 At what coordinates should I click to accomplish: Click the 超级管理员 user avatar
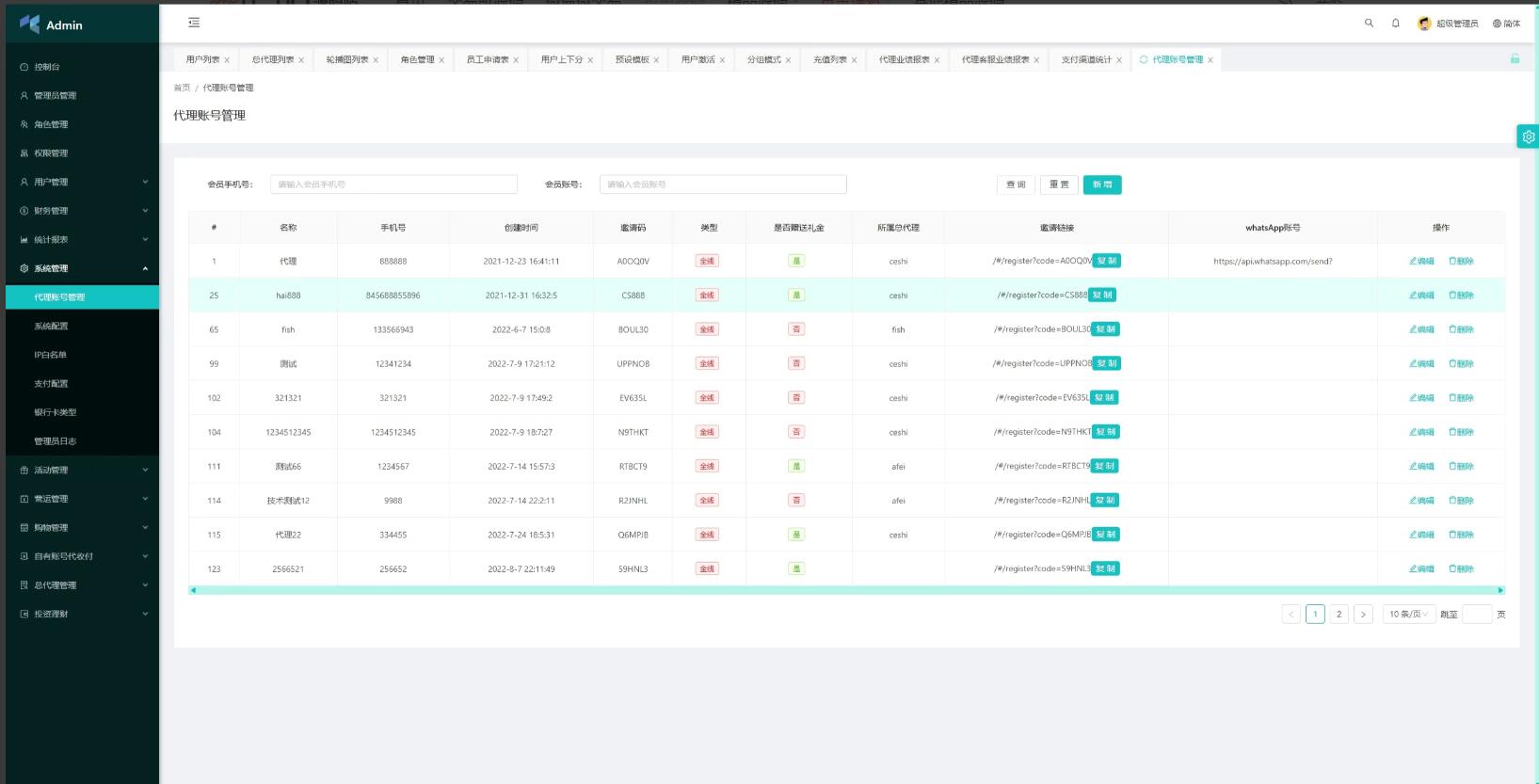coord(1424,24)
